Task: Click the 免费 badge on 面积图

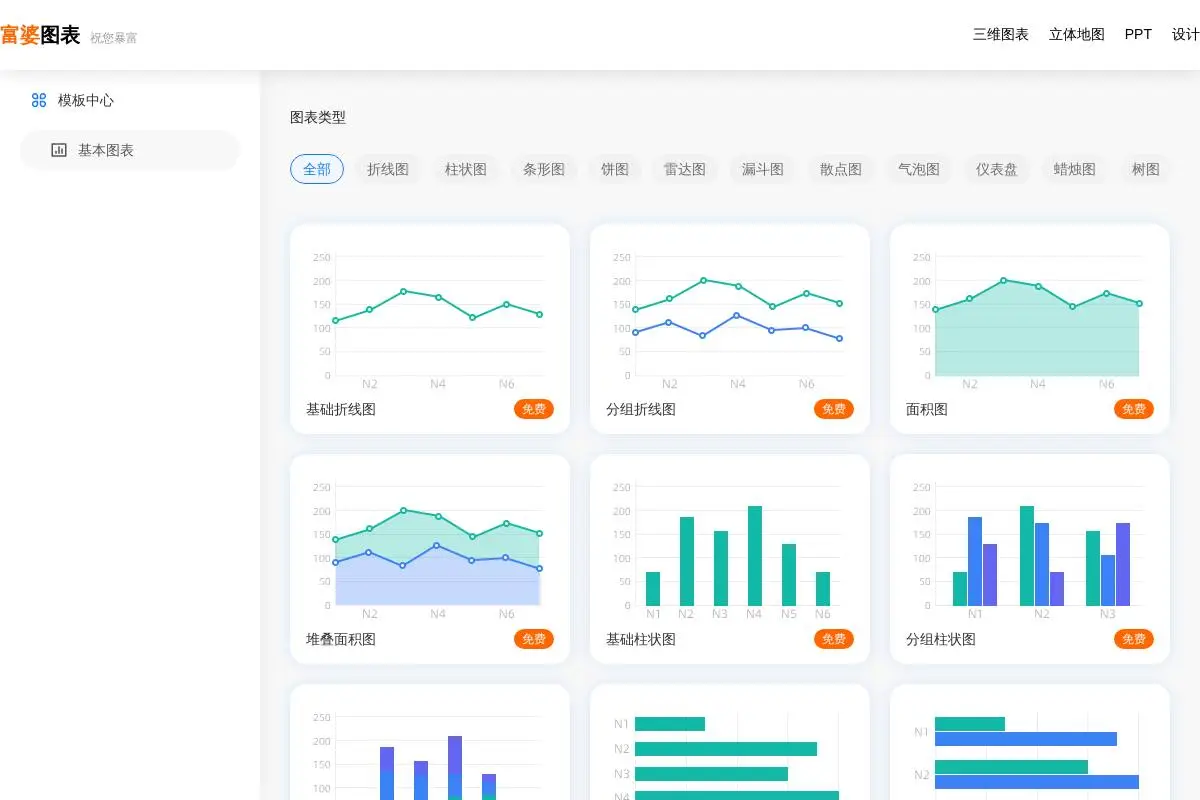Action: click(x=1134, y=409)
